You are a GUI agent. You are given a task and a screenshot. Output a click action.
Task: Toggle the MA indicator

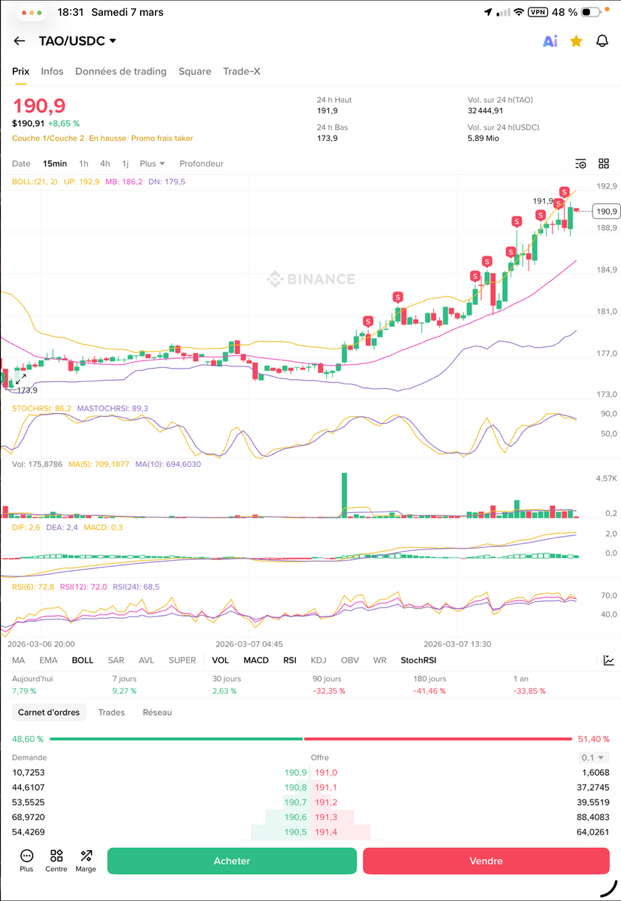[x=18, y=660]
